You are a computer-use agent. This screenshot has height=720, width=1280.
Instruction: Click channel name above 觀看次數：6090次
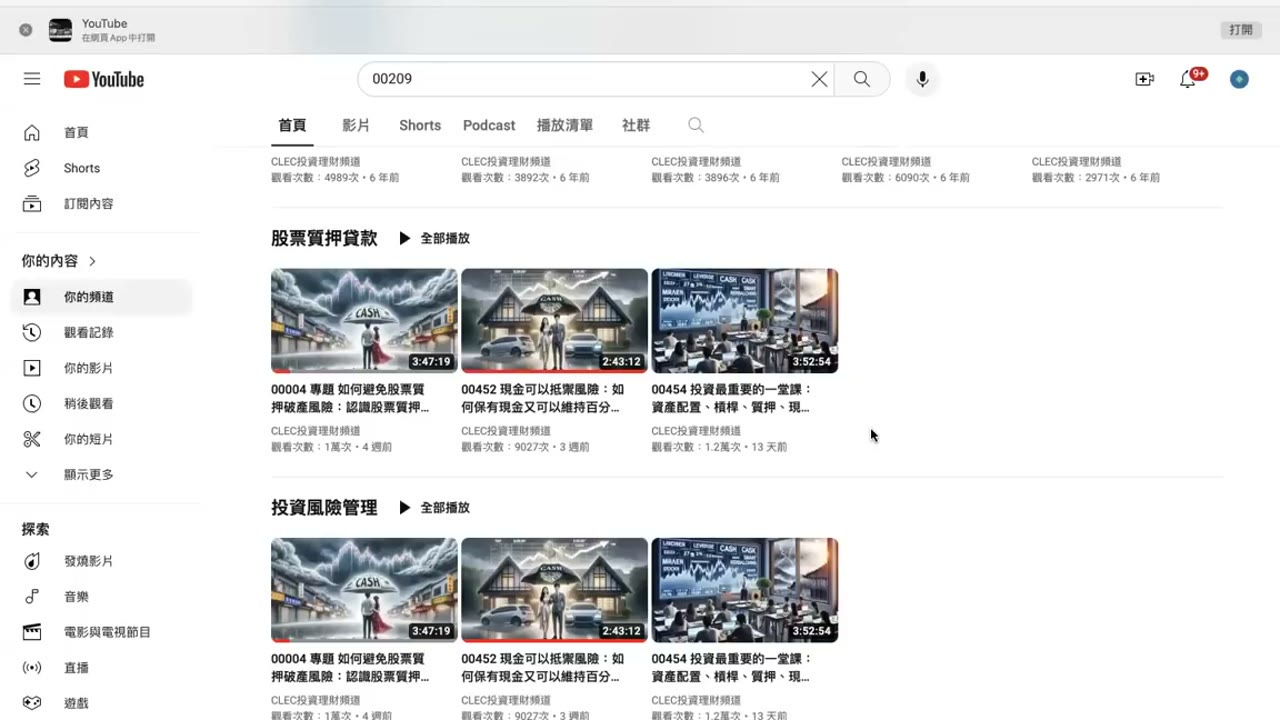pyautogui.click(x=886, y=162)
